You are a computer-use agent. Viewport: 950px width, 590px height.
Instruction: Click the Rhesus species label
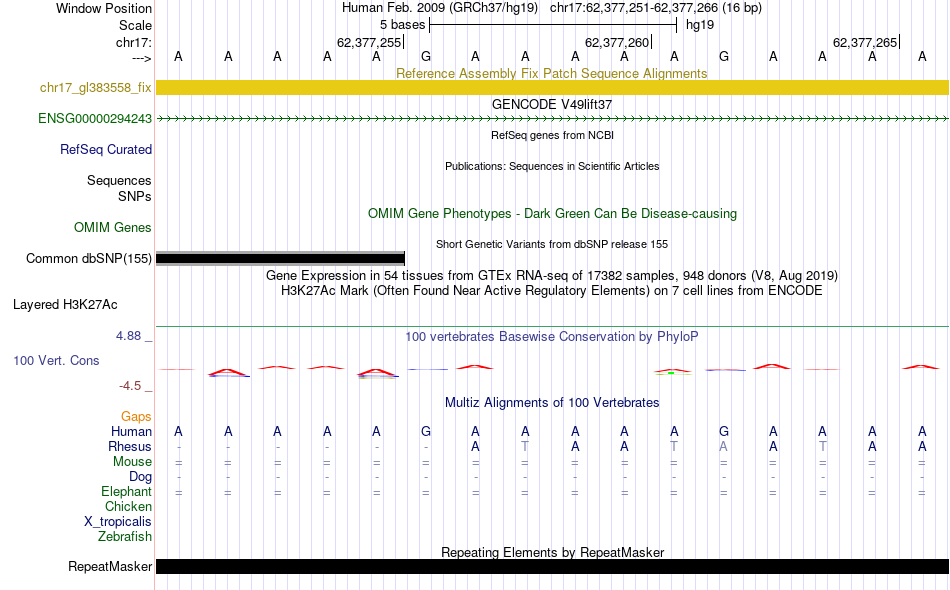click(130, 446)
